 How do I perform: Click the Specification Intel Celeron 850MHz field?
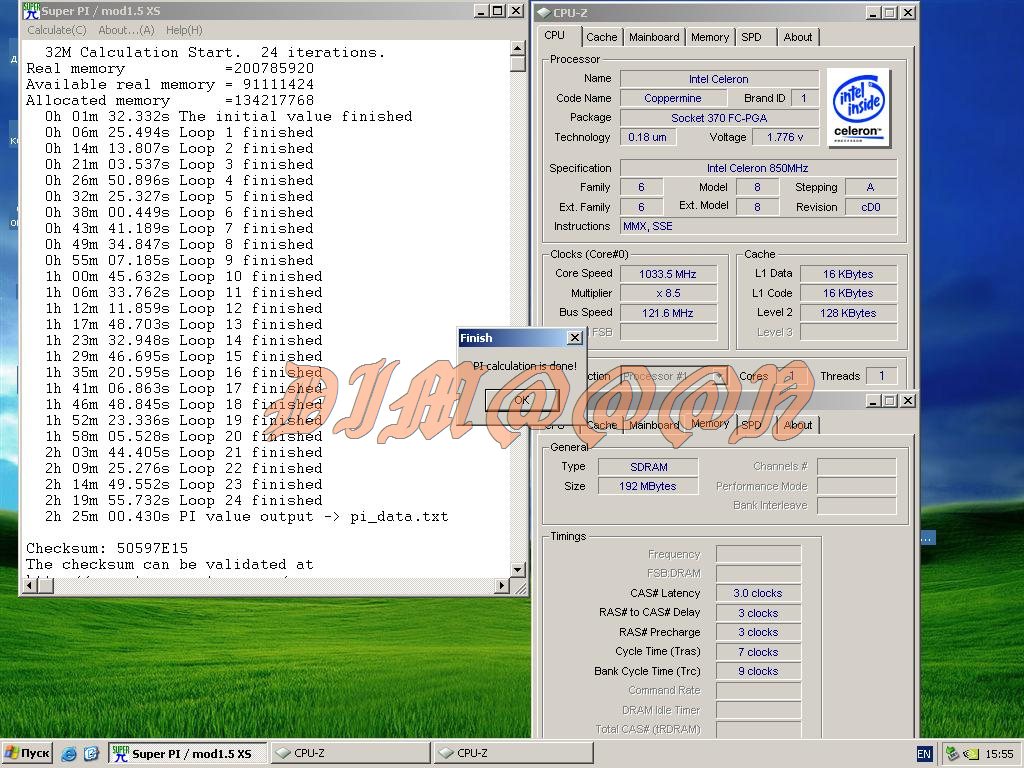[x=758, y=168]
